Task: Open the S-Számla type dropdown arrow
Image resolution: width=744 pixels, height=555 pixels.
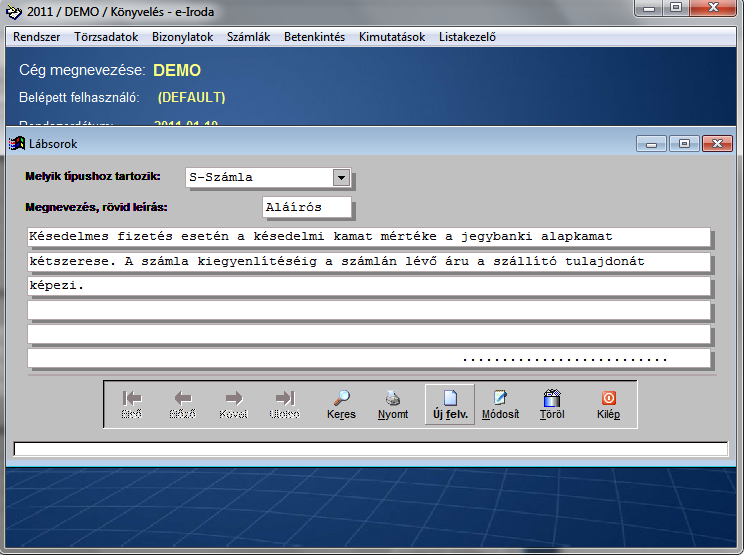Action: pos(341,178)
